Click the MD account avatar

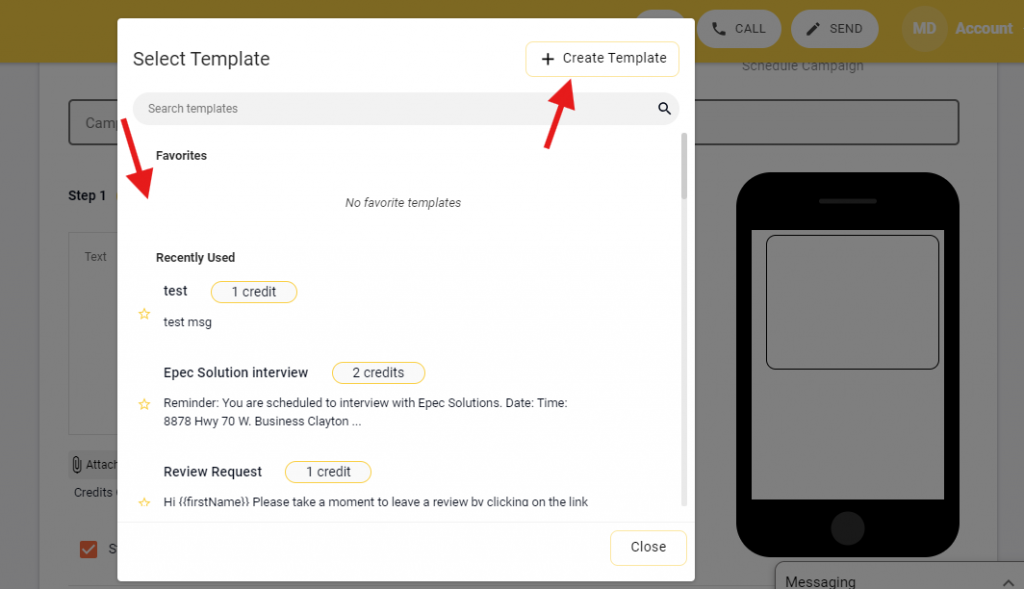(923, 28)
